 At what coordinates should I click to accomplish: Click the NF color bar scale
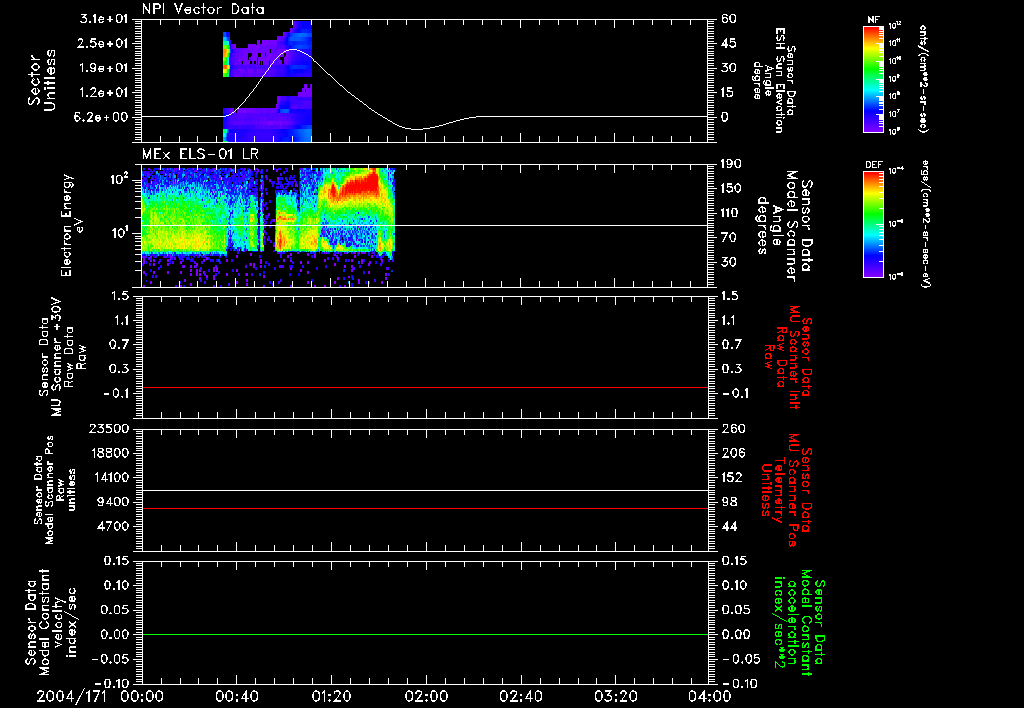[874, 79]
